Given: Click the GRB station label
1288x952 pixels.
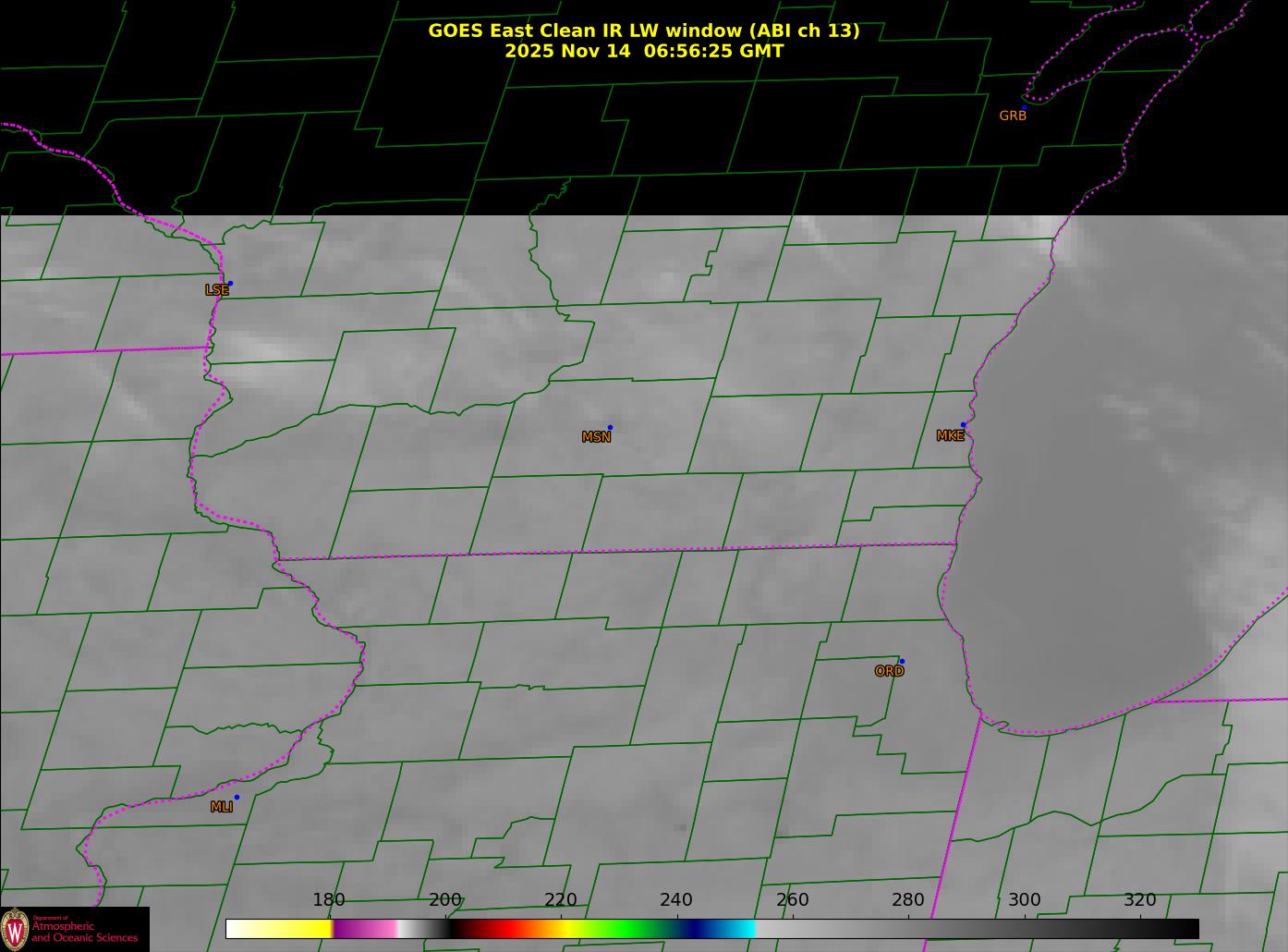Looking at the screenshot, I should coord(1013,116).
